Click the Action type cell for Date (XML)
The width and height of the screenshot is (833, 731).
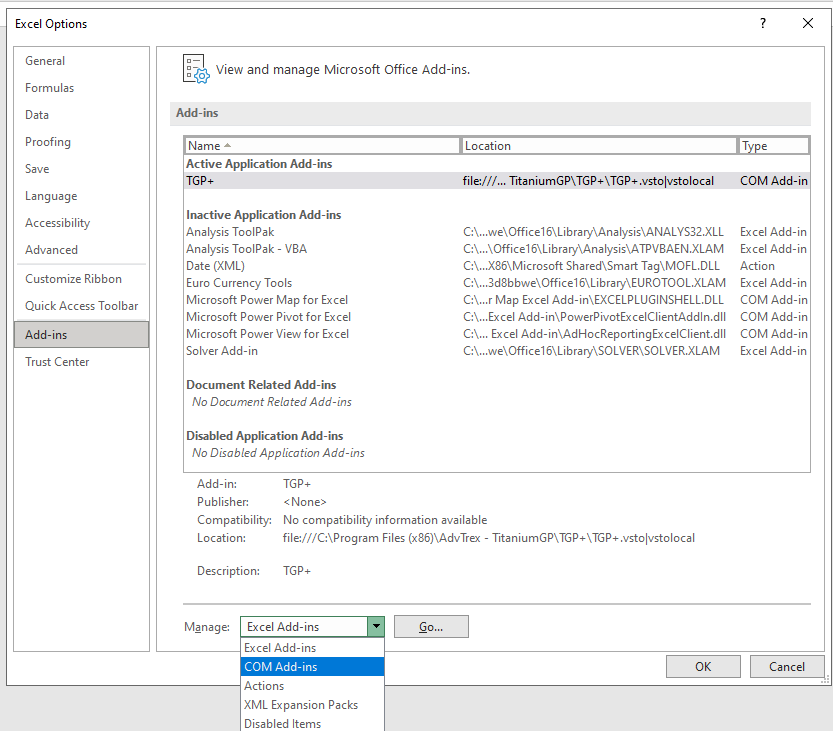tap(757, 266)
